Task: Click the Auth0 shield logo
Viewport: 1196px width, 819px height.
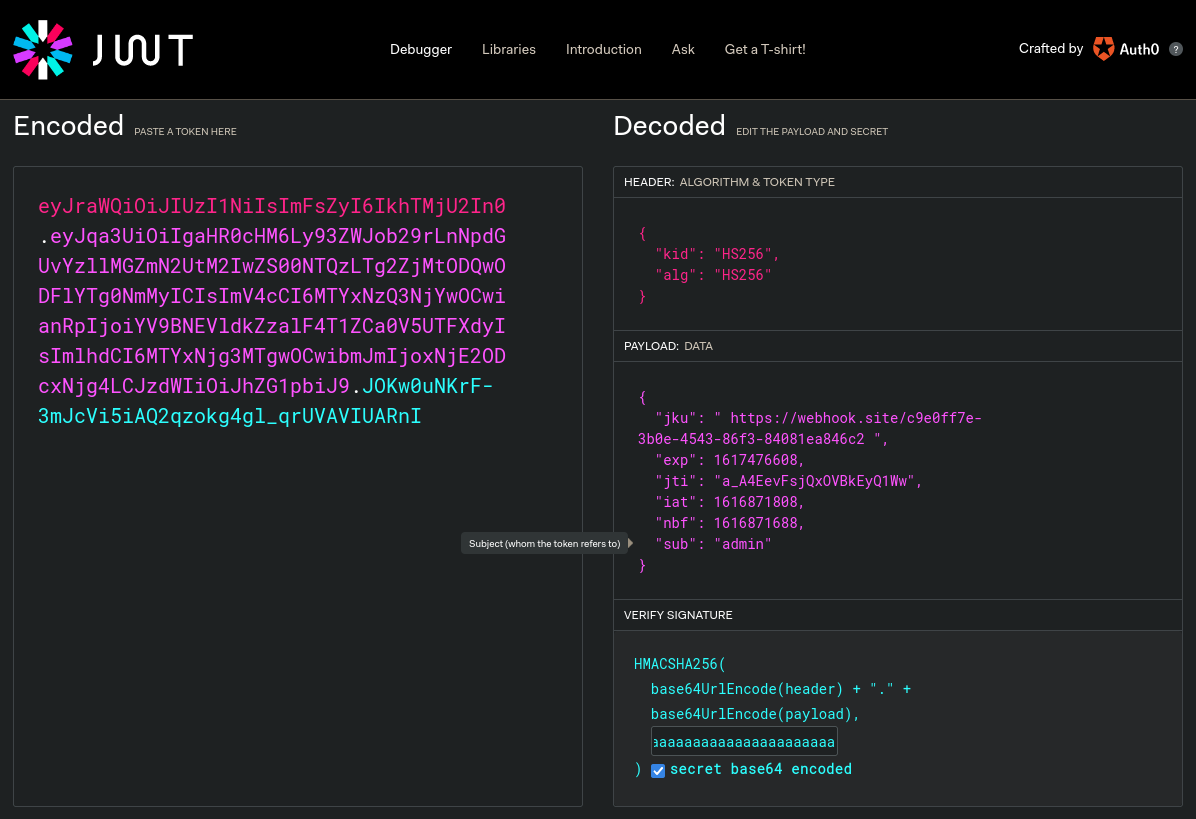Action: (x=1103, y=49)
